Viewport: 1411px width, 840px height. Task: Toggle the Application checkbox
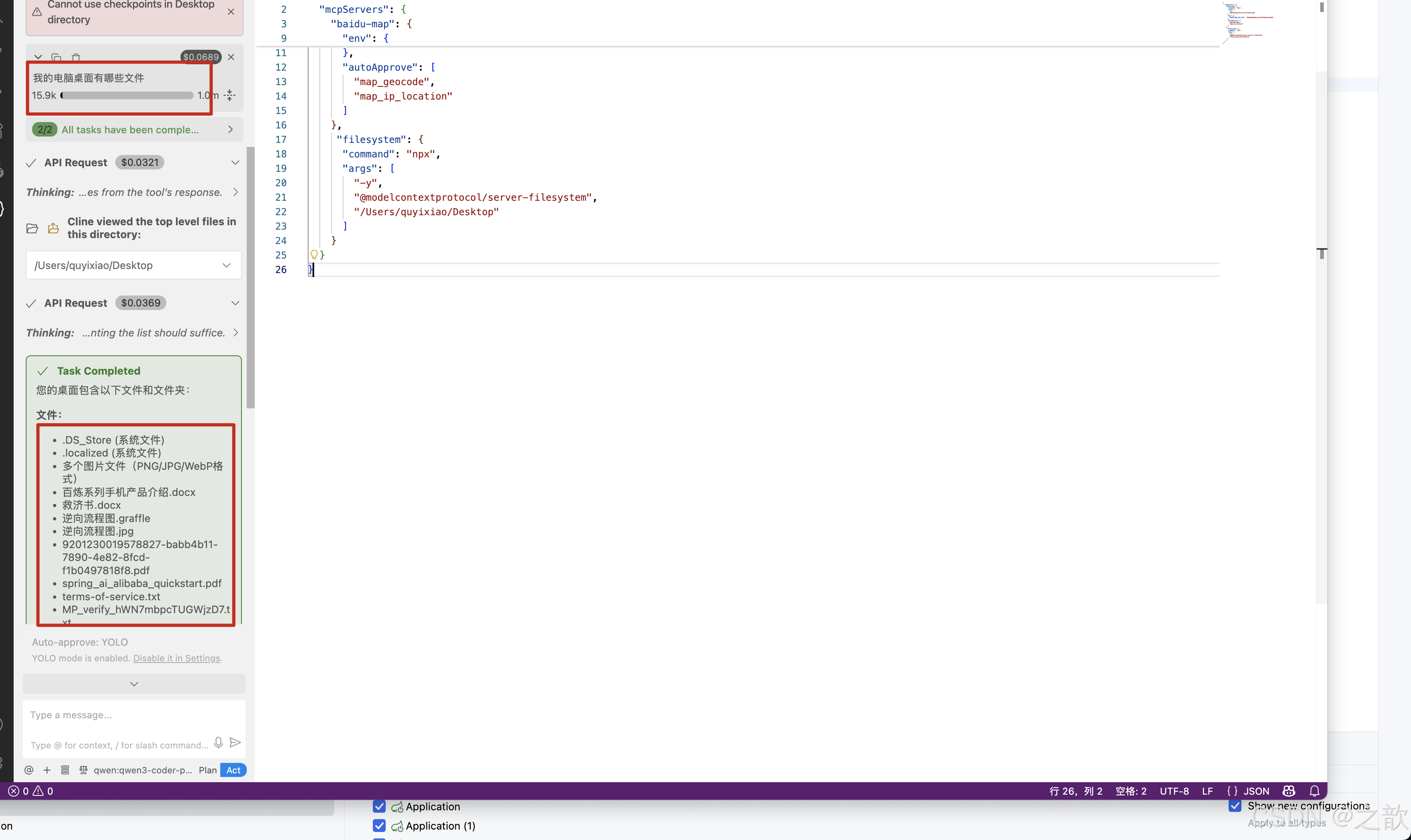point(379,806)
